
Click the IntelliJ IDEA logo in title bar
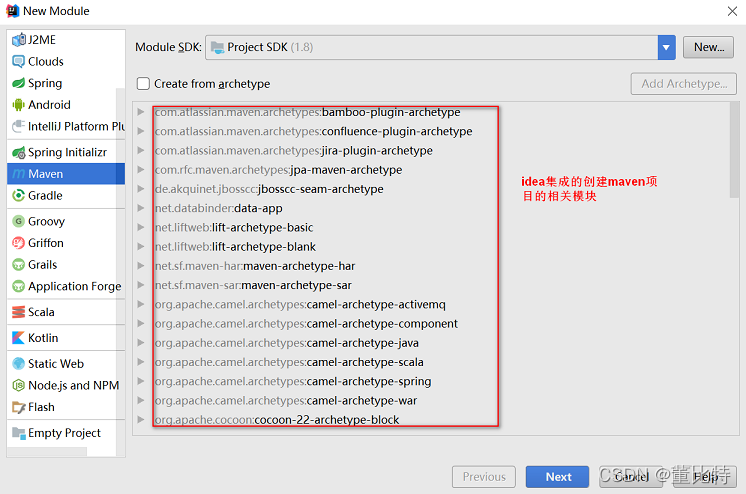12,10
